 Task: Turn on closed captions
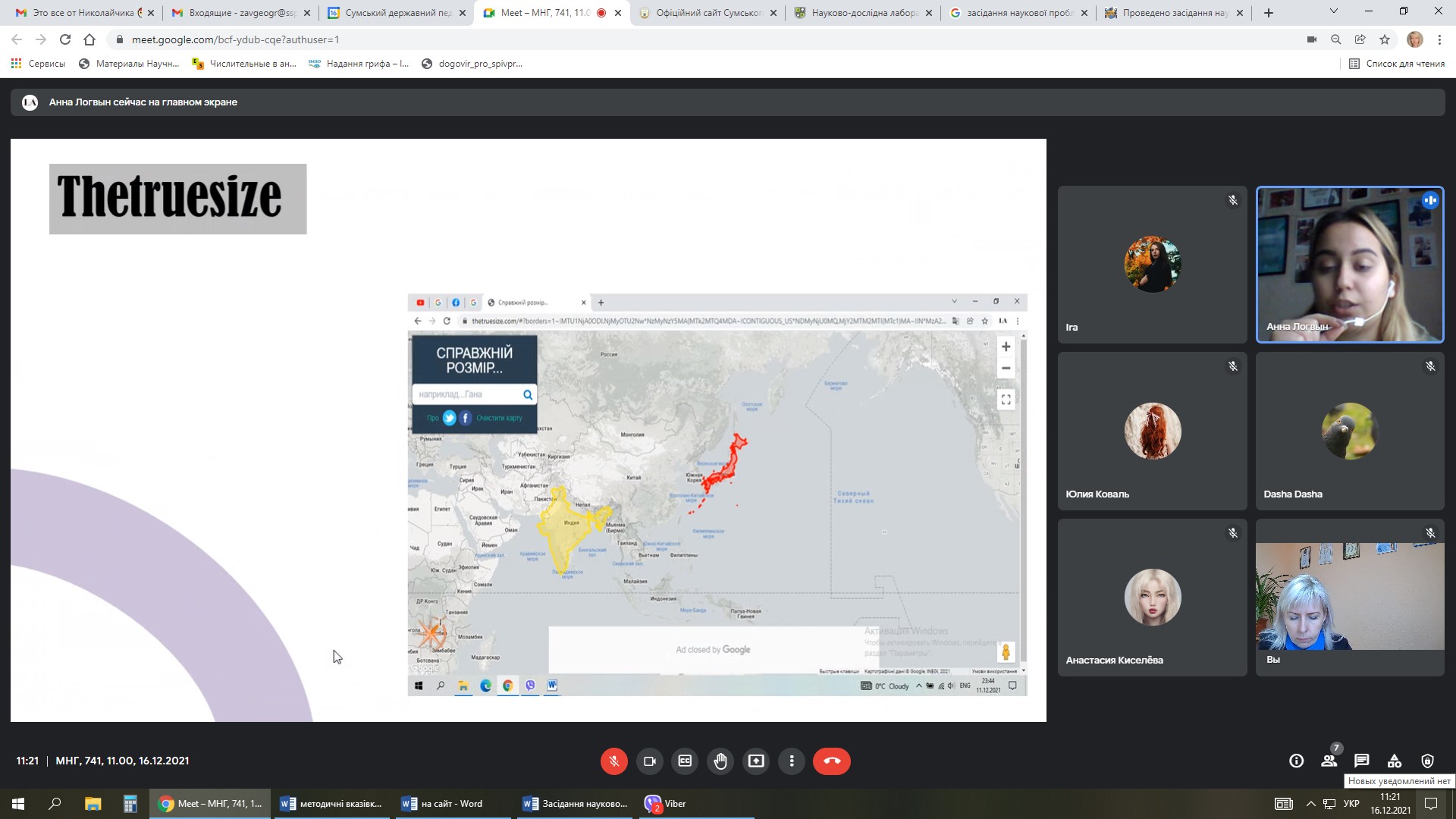tap(685, 761)
